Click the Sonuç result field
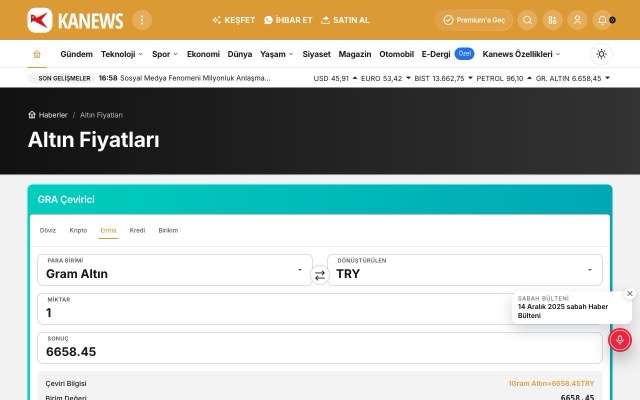 [320, 348]
